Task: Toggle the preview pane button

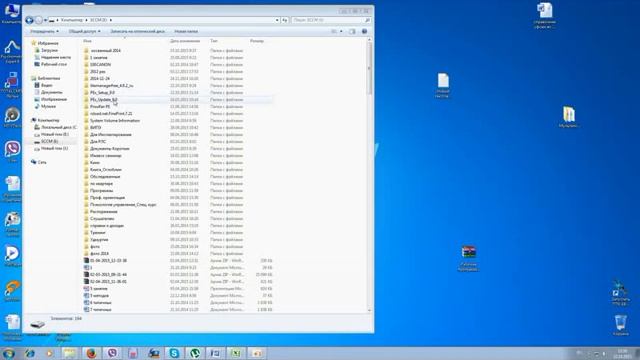Action: coord(352,31)
